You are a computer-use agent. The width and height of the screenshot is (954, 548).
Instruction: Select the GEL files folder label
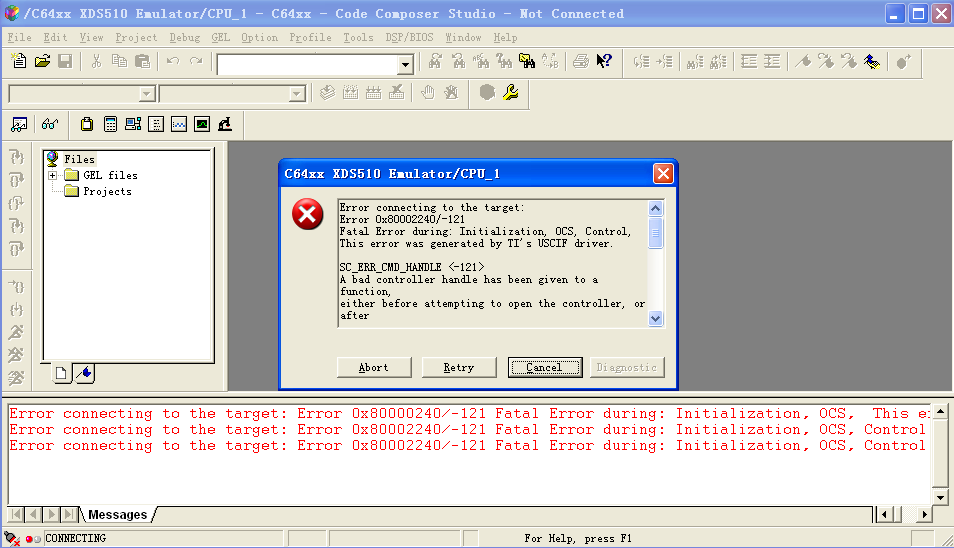tap(110, 175)
